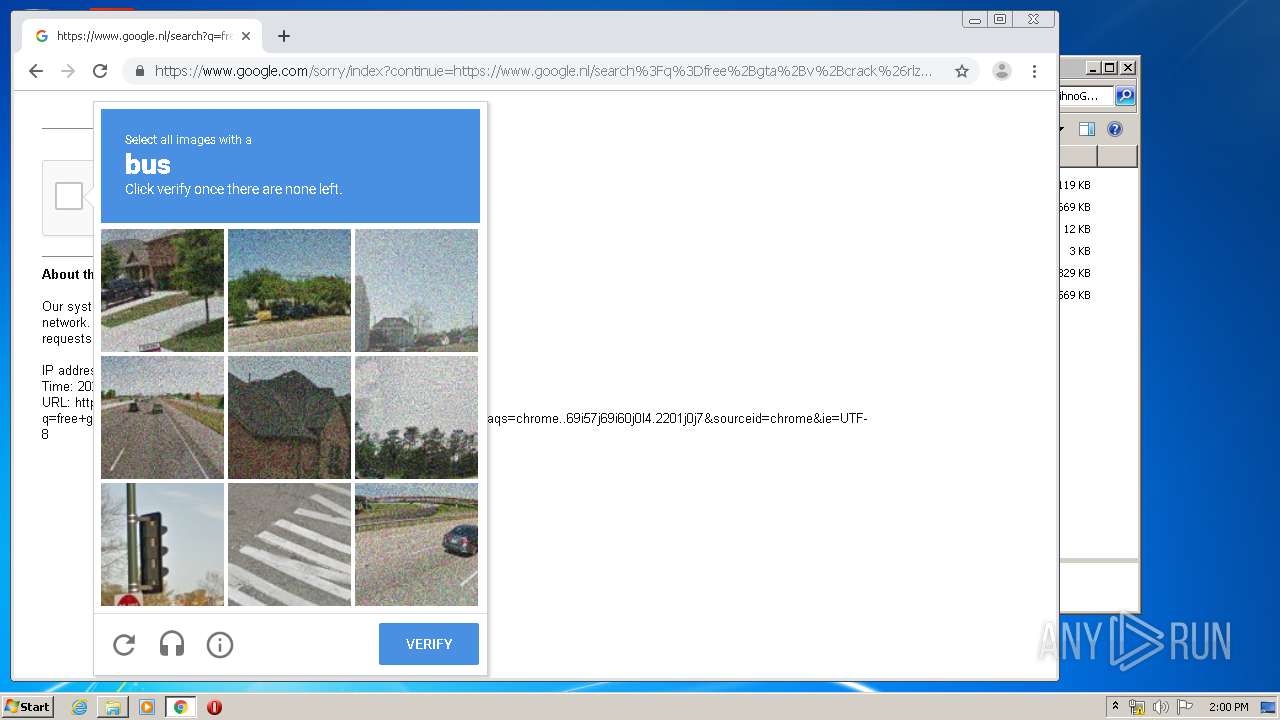This screenshot has width=1280, height=720.
Task: Open a new Chrome tab
Action: point(284,36)
